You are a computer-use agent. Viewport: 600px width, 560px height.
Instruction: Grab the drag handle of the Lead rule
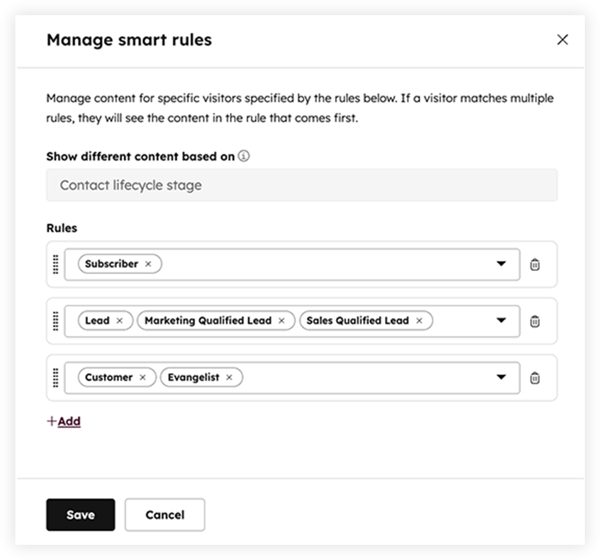55,321
